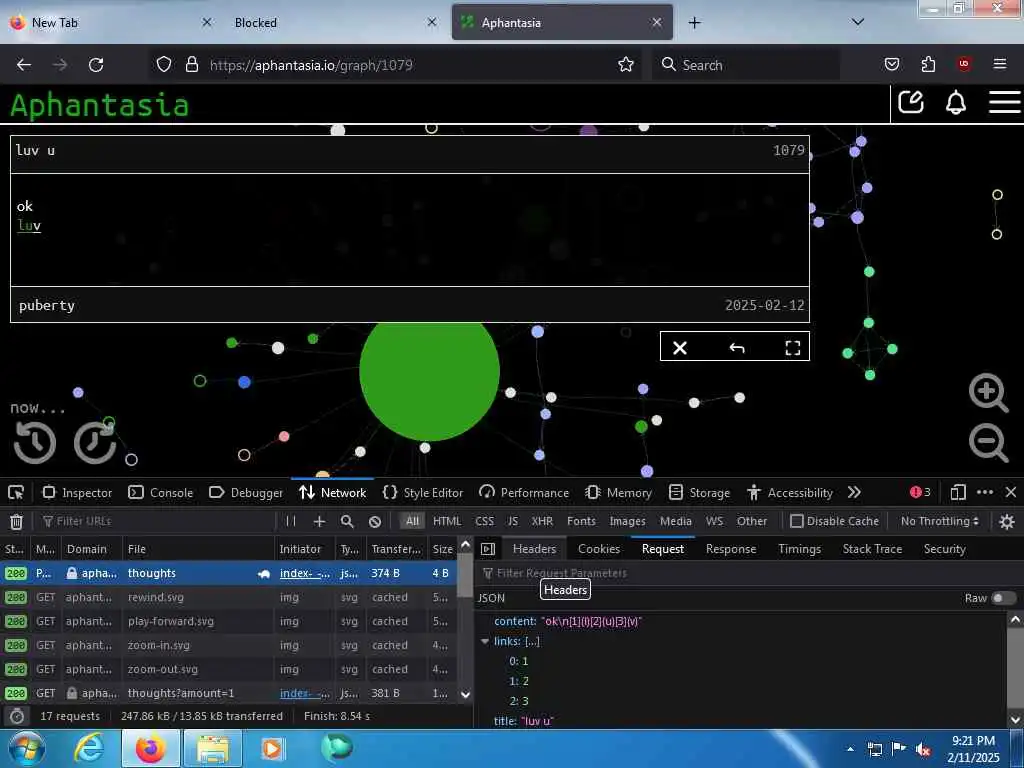Image resolution: width=1024 pixels, height=768 pixels.
Task: Click the luv link in thought content
Action: pyautogui.click(x=29, y=225)
